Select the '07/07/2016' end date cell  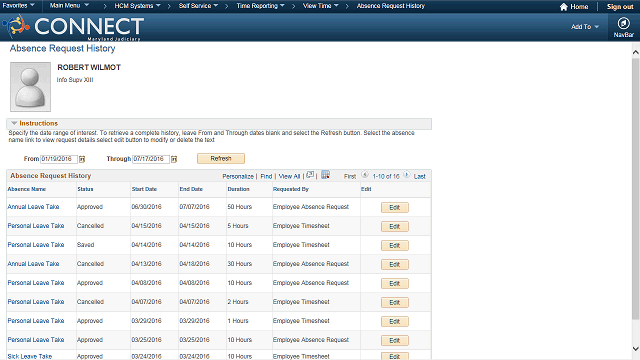coord(194,207)
